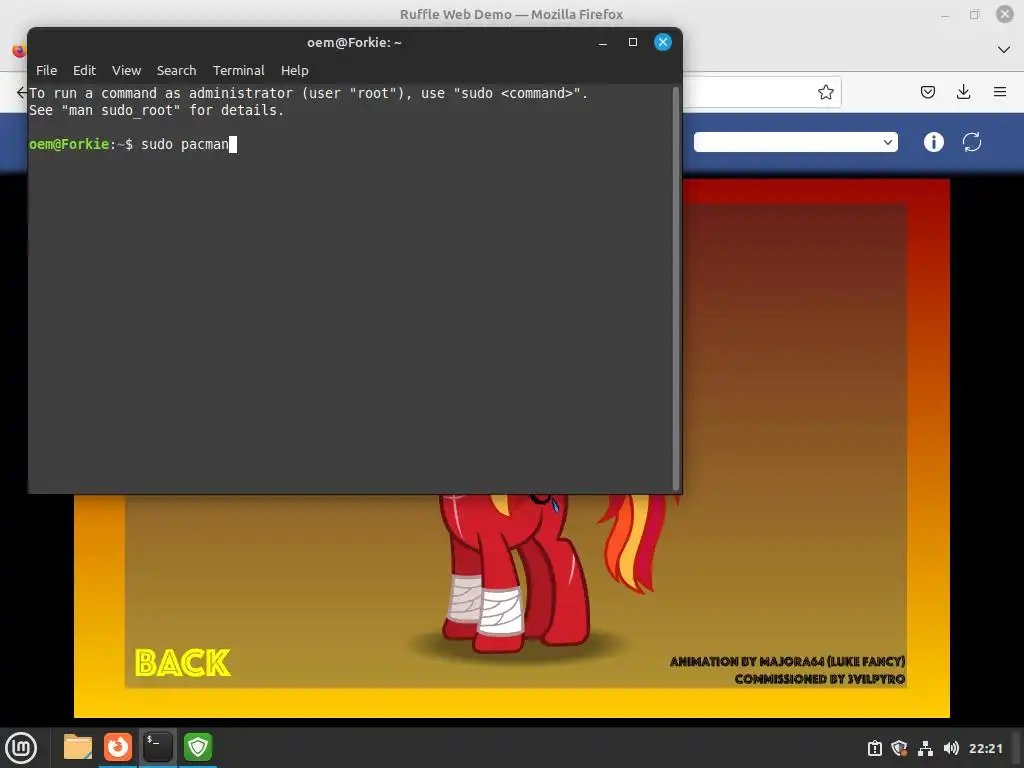Screen dimensions: 1024x768
Task: Open the volume control tray icon
Action: [x=951, y=748]
